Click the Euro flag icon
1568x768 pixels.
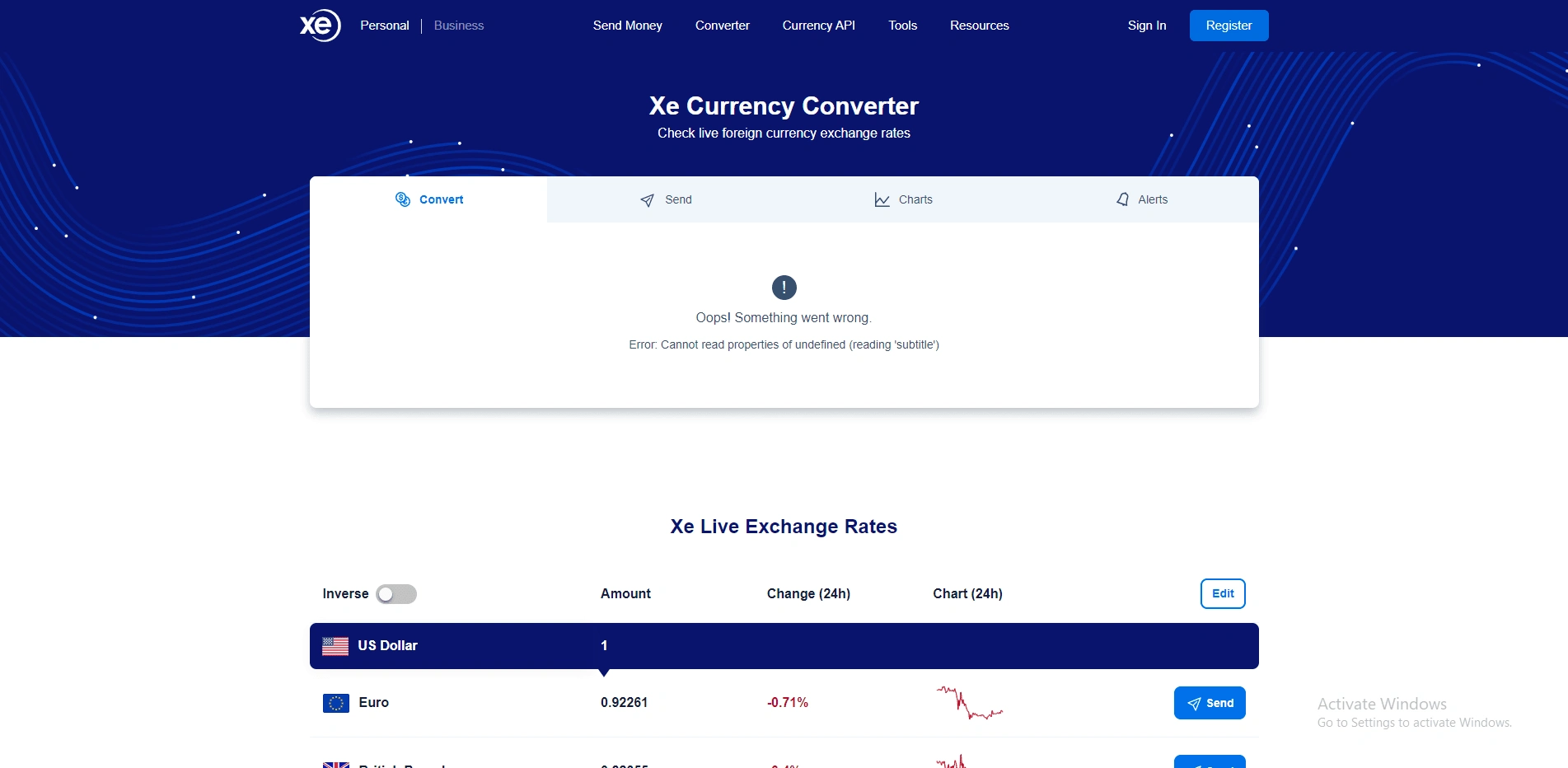coord(336,703)
